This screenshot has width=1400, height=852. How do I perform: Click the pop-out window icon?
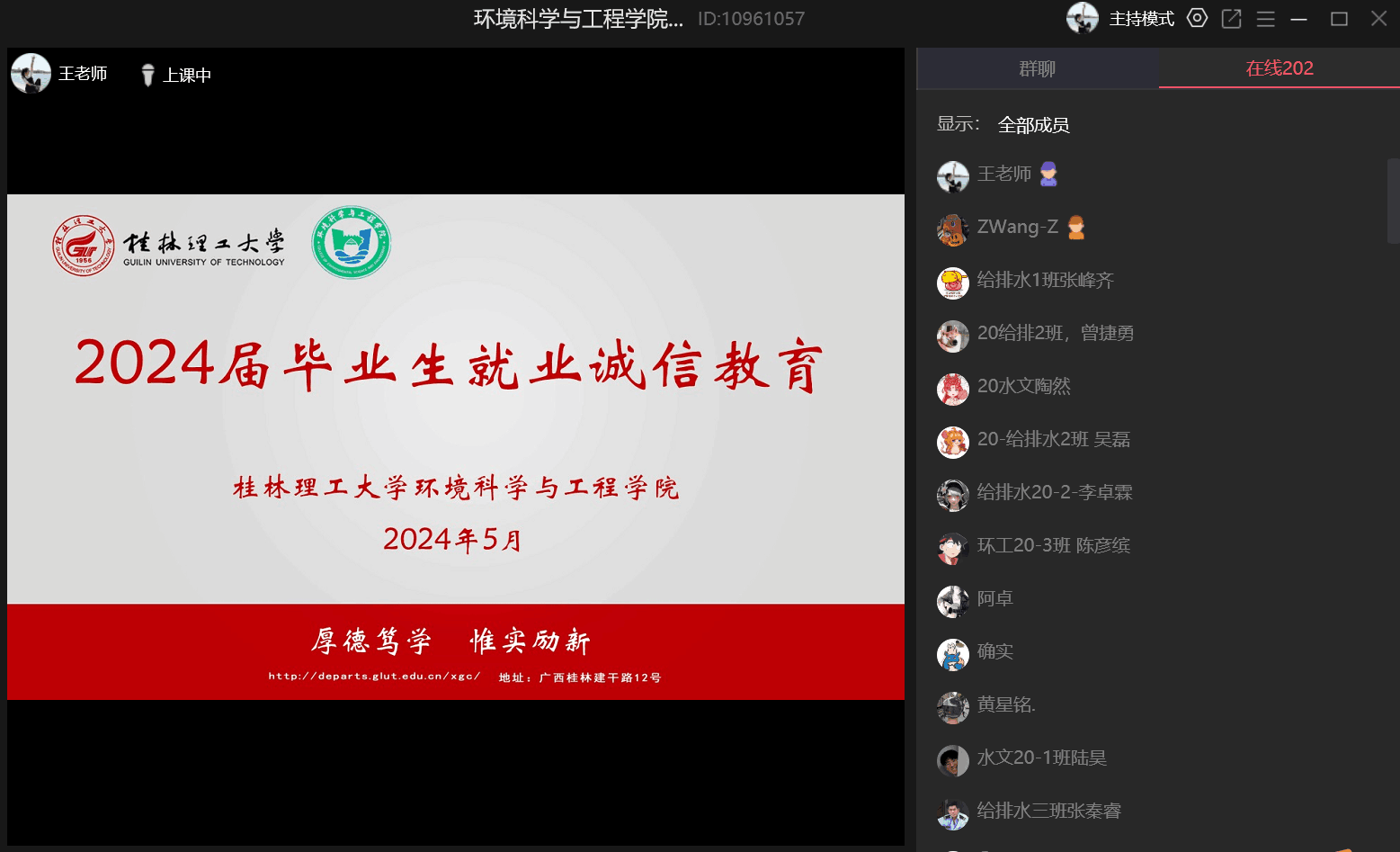pos(1231,19)
